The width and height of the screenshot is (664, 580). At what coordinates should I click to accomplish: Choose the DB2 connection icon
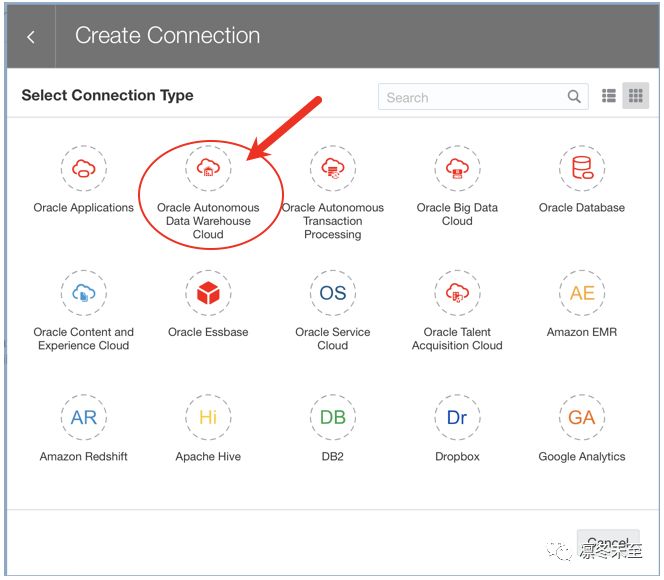333,417
